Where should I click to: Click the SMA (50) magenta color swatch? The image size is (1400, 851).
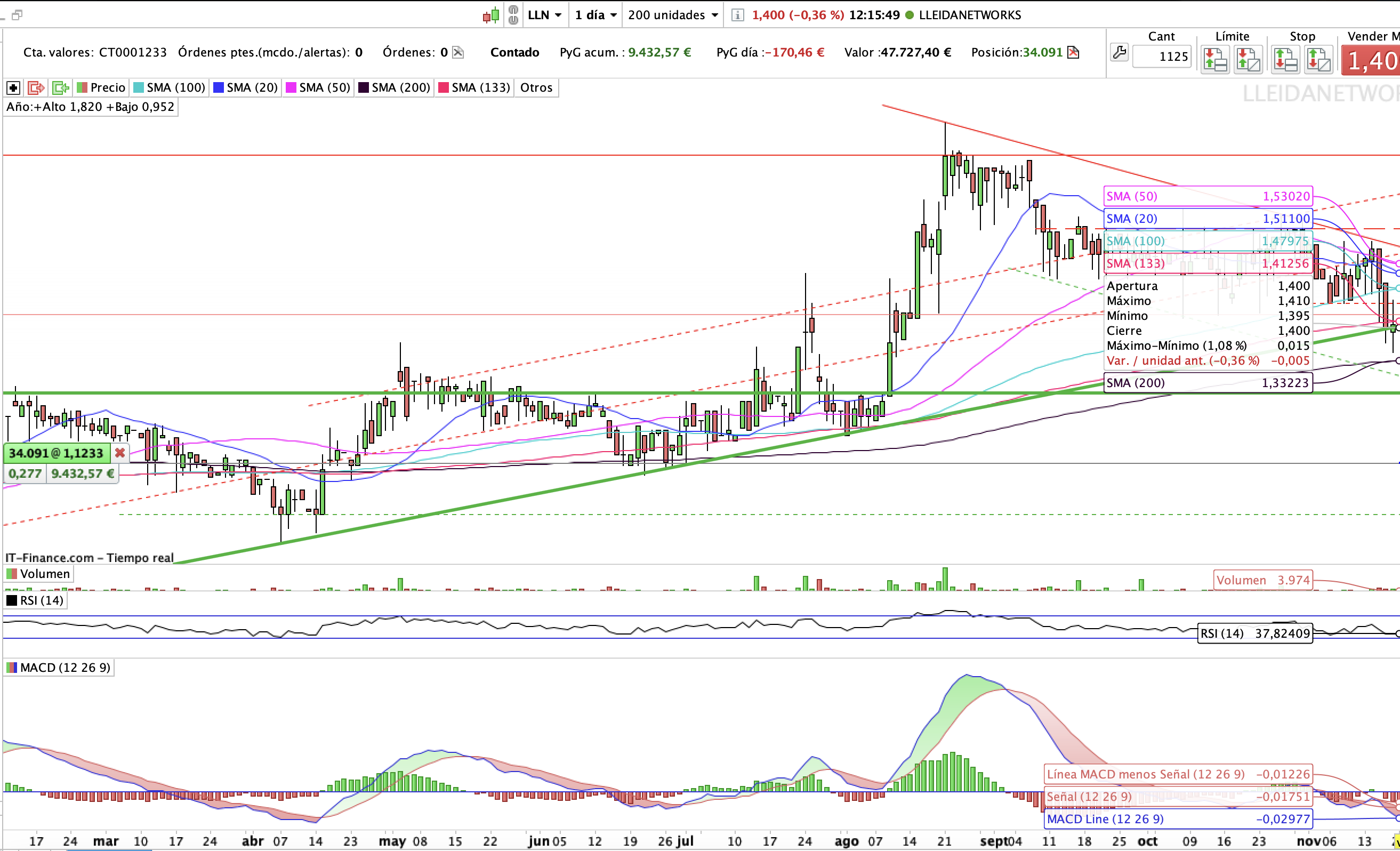291,88
